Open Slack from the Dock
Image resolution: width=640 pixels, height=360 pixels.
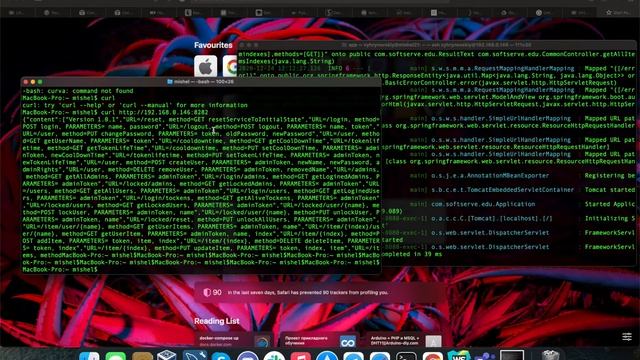(x=274, y=356)
